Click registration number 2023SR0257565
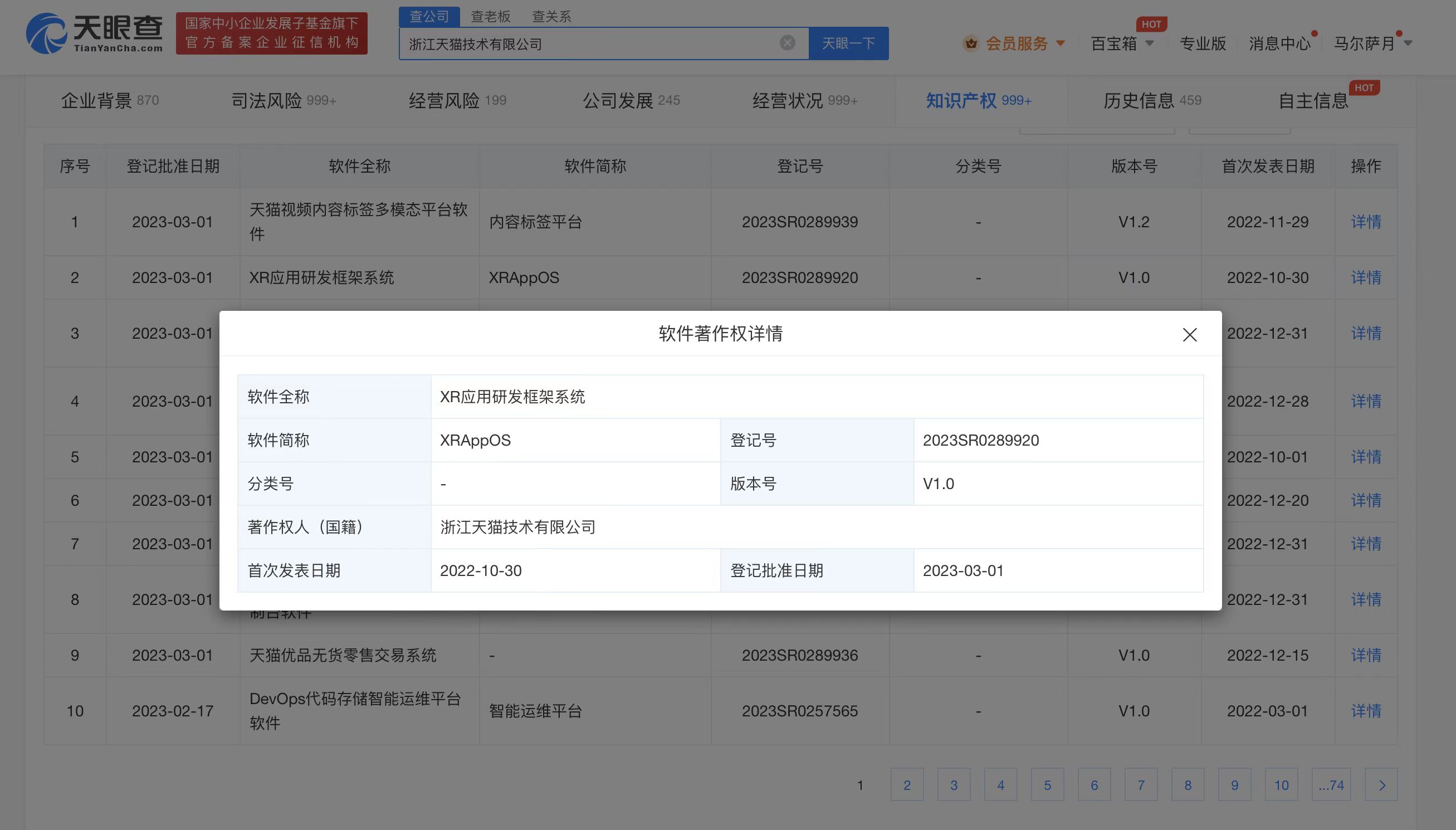 (x=799, y=711)
